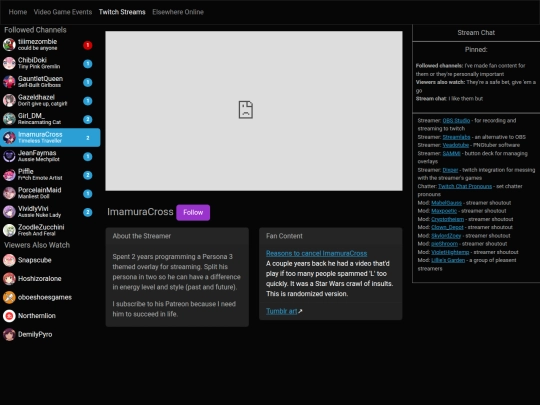This screenshot has height=405, width=540.
Task: Click ZoodleZucchini's green avatar
Action: tap(9, 230)
